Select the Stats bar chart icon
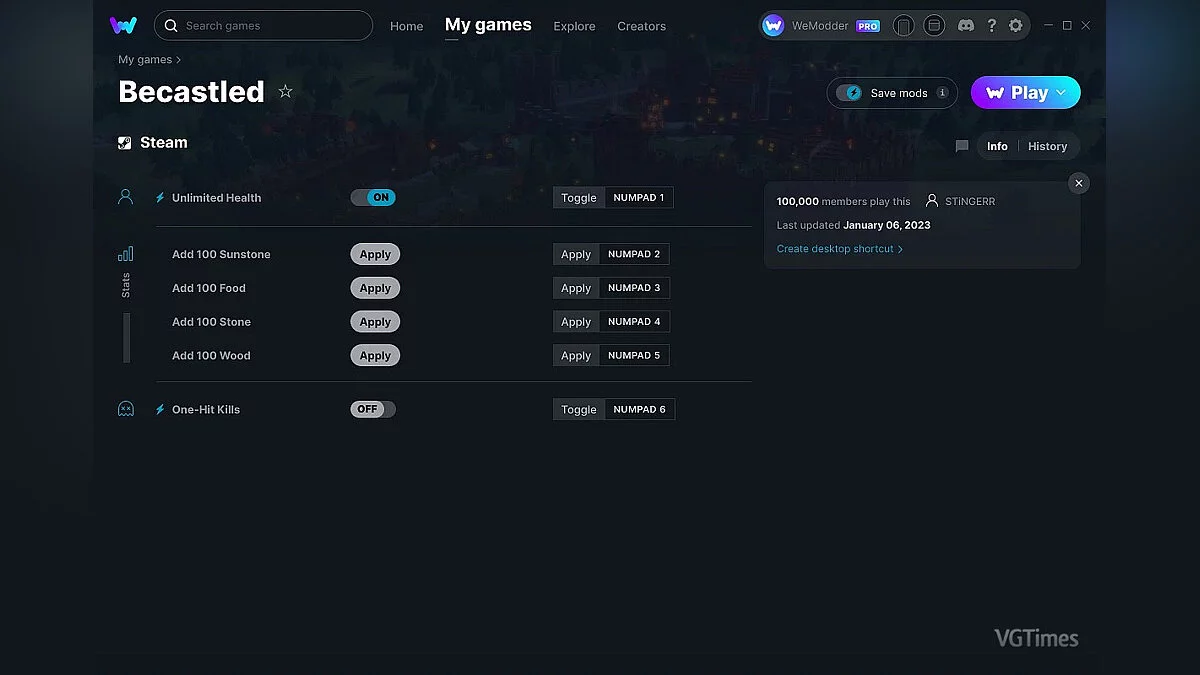 click(125, 254)
